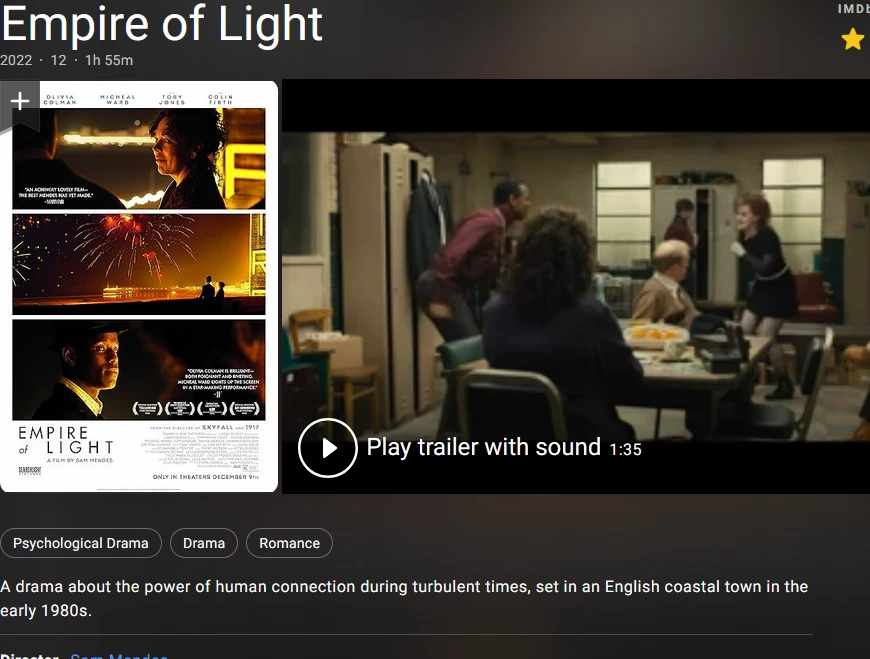This screenshot has width=870, height=659.
Task: Click the top poster panel showing woman's profile
Action: click(139, 159)
